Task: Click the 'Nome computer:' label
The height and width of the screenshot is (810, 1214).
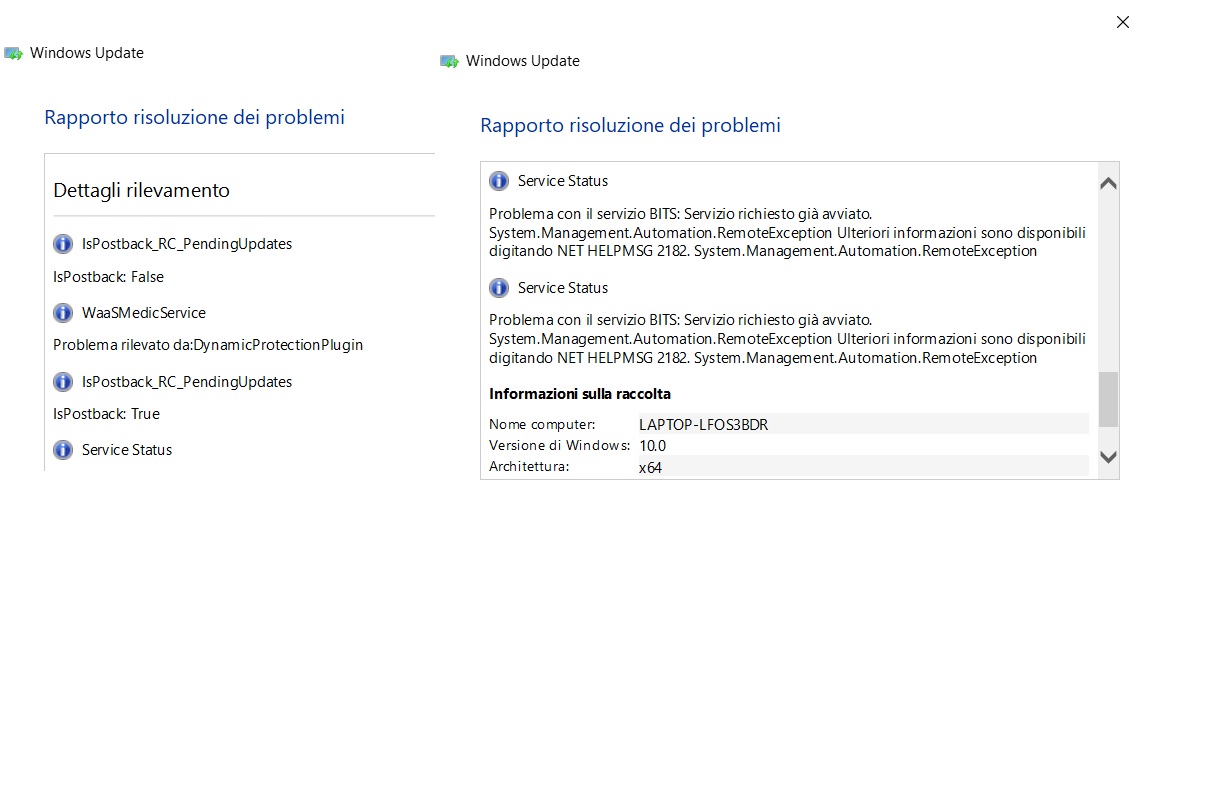Action: pyautogui.click(x=542, y=424)
